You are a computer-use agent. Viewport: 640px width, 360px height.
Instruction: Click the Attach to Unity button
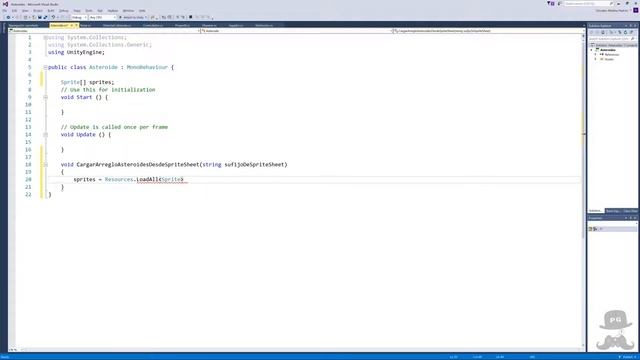pos(133,17)
